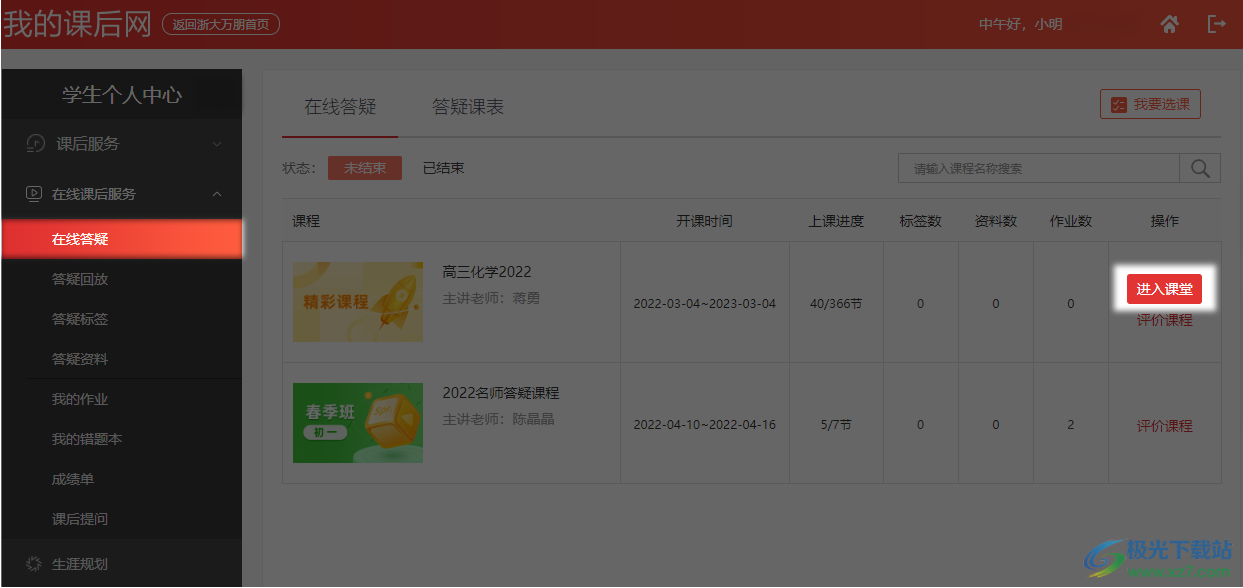This screenshot has width=1243, height=588.
Task: Filter by 未结束 status
Action: pos(365,168)
